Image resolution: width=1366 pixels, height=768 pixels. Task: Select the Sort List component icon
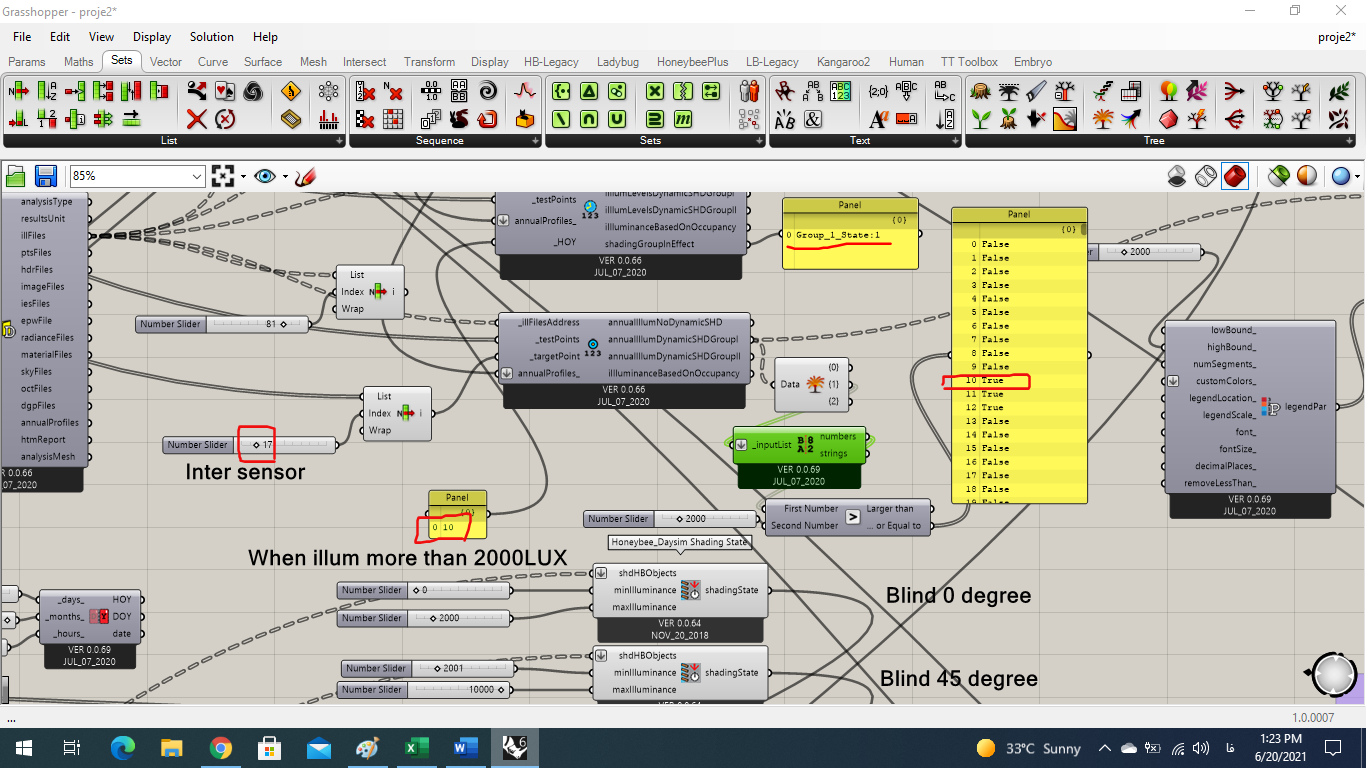47,91
